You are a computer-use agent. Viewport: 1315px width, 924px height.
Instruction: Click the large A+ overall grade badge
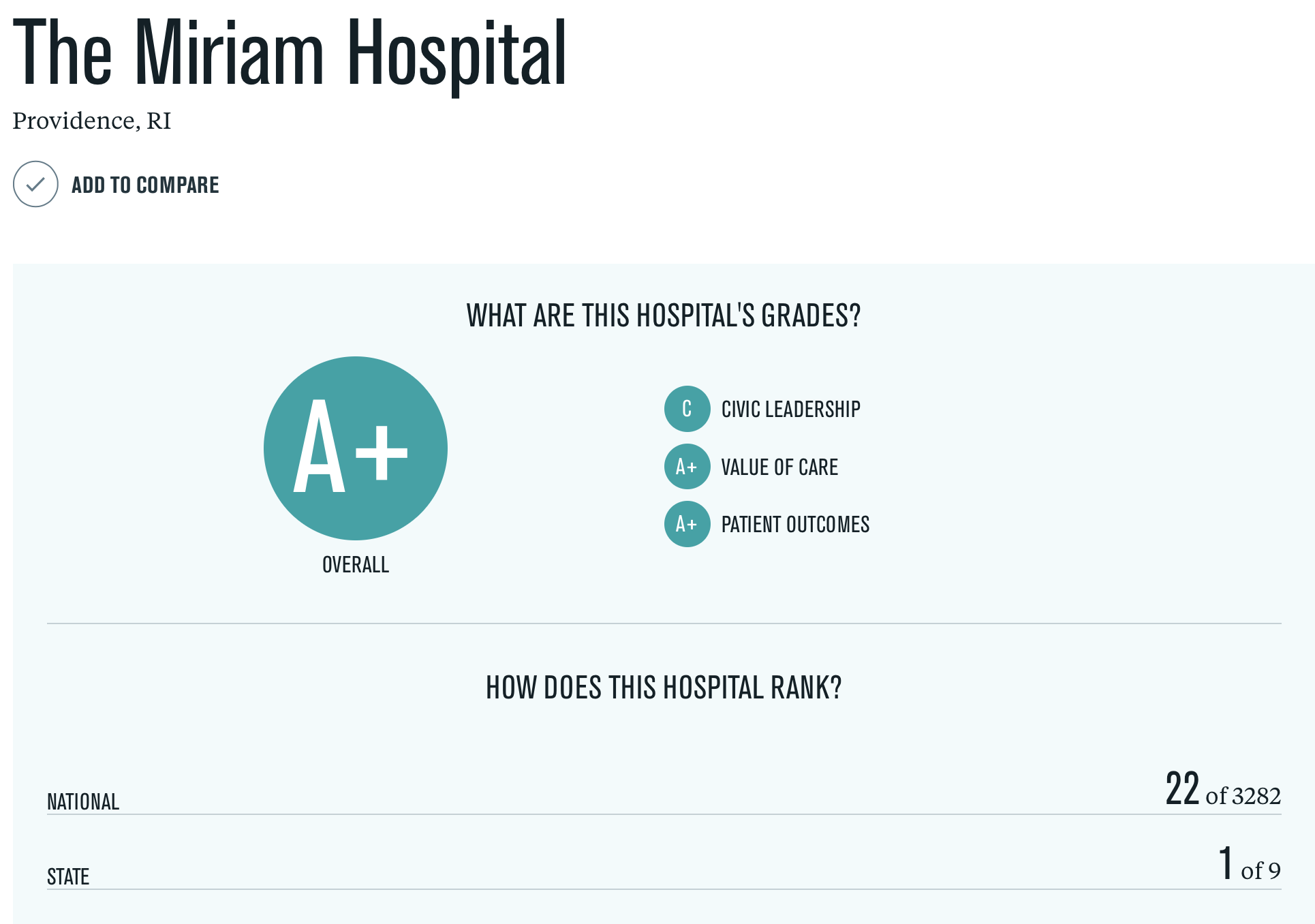pyautogui.click(x=356, y=448)
